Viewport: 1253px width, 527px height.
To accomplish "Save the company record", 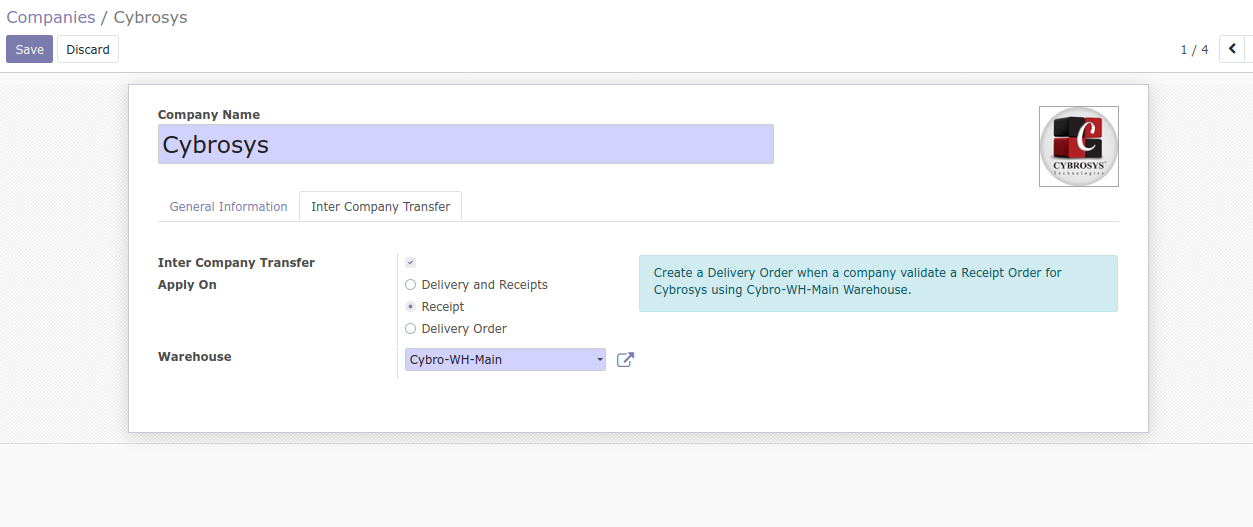I will 29,49.
